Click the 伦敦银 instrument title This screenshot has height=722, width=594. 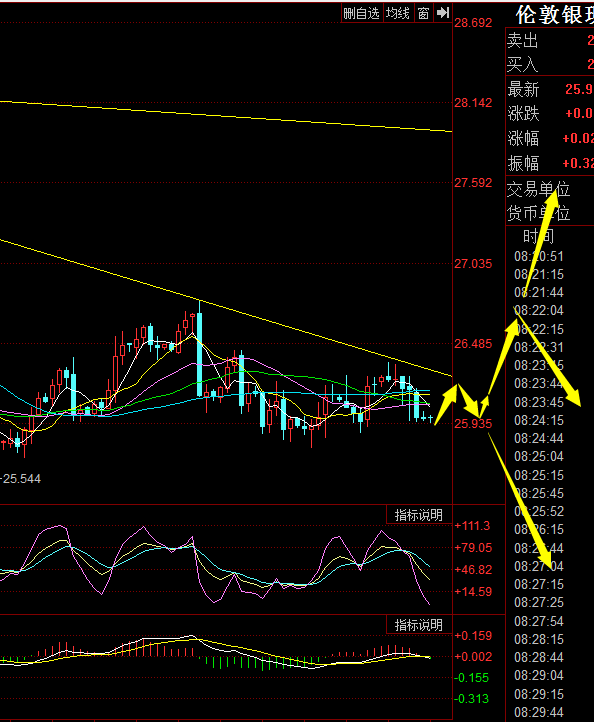coord(554,15)
